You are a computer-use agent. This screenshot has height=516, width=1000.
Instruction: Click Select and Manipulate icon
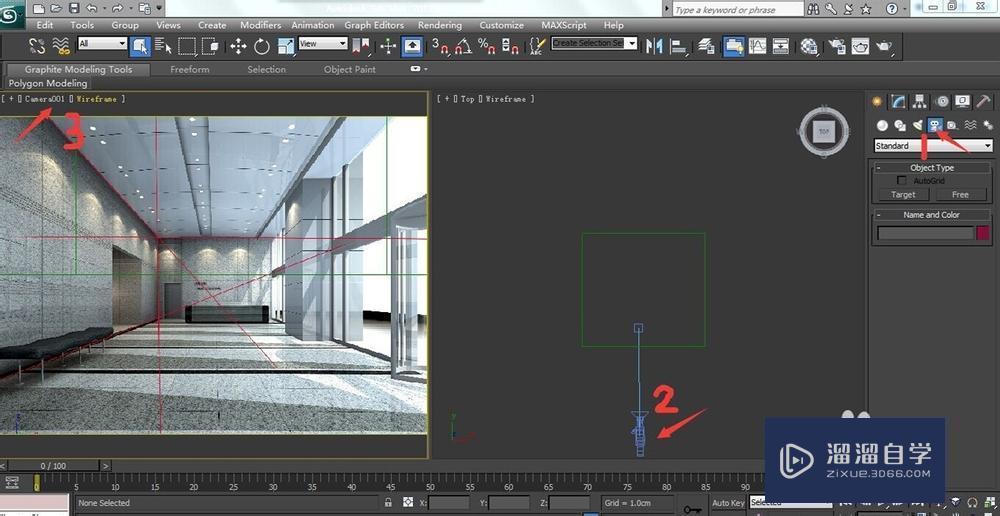[x=388, y=46]
